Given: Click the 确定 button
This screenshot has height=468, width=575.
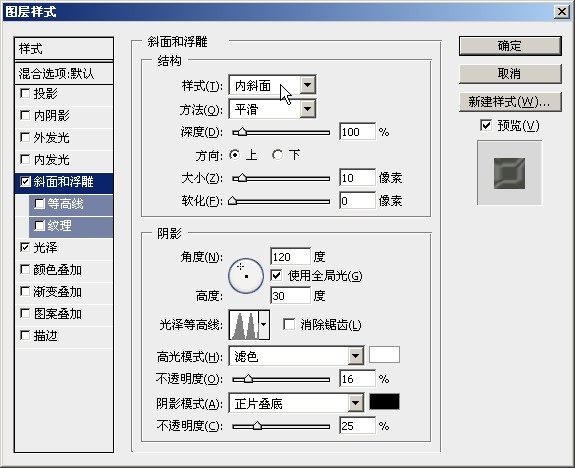Looking at the screenshot, I should (510, 46).
